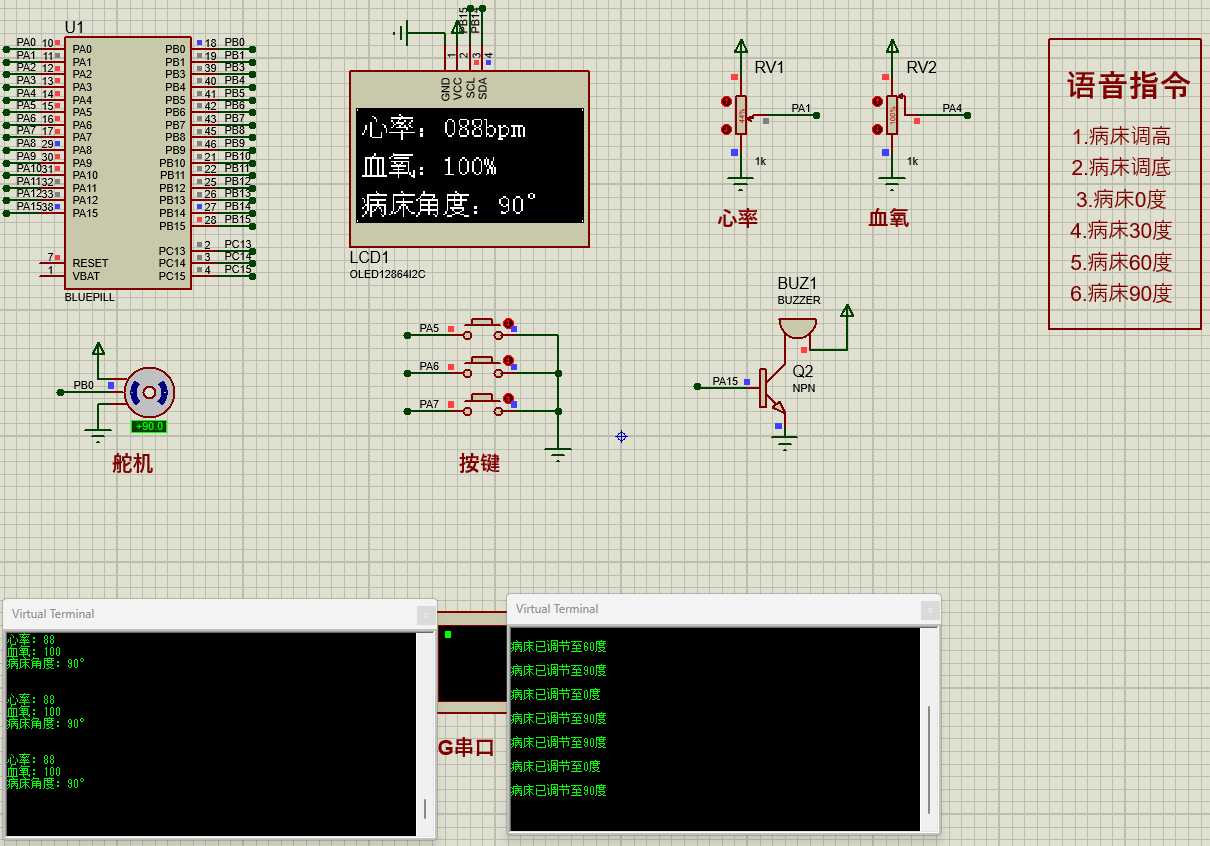
Task: Select the power terminal above the buzzer
Action: coord(847,312)
